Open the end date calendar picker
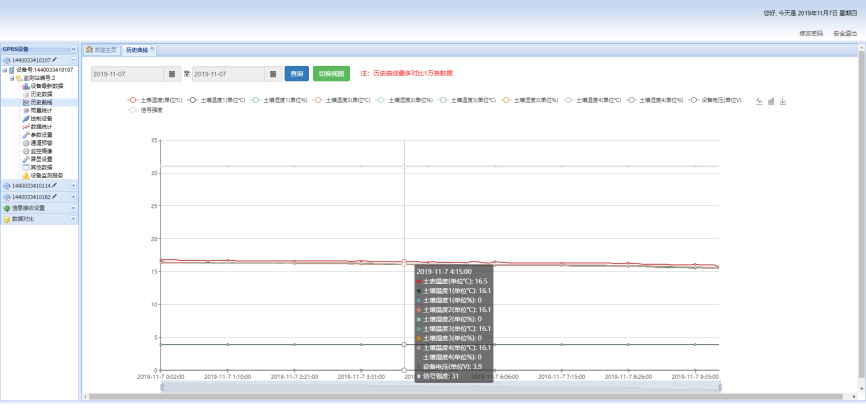 pyautogui.click(x=273, y=74)
